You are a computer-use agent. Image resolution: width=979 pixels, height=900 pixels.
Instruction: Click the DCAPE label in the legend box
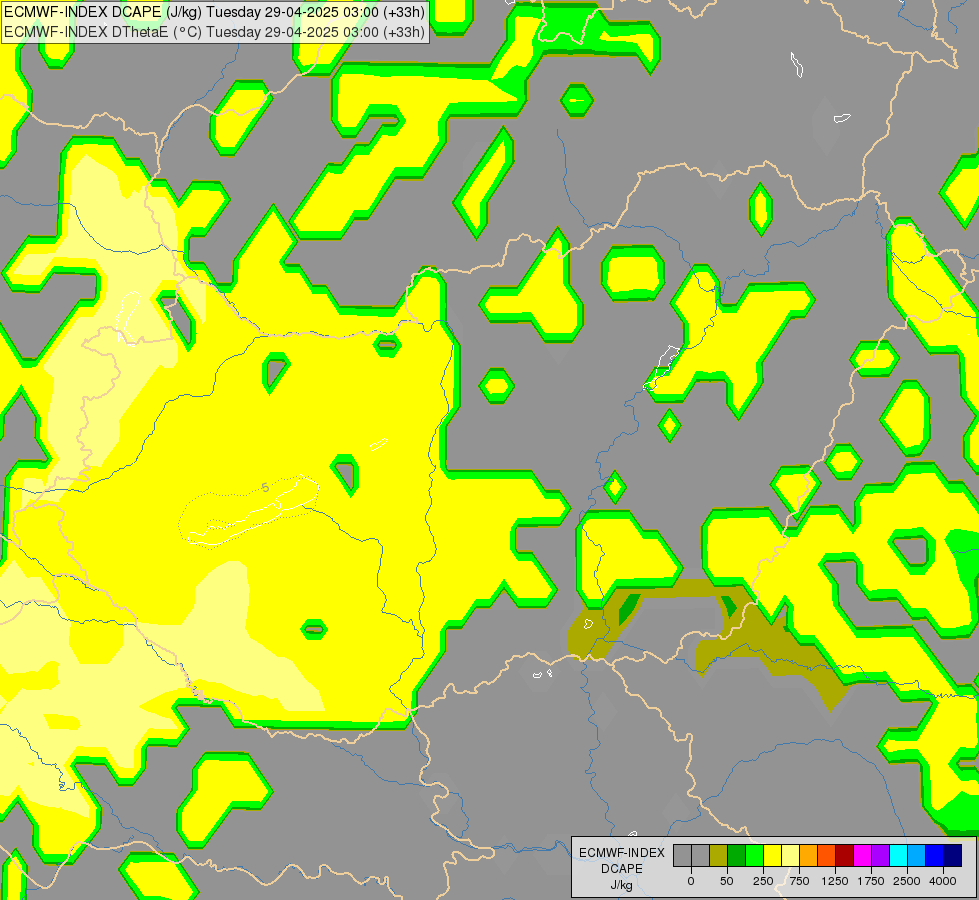tap(622, 869)
